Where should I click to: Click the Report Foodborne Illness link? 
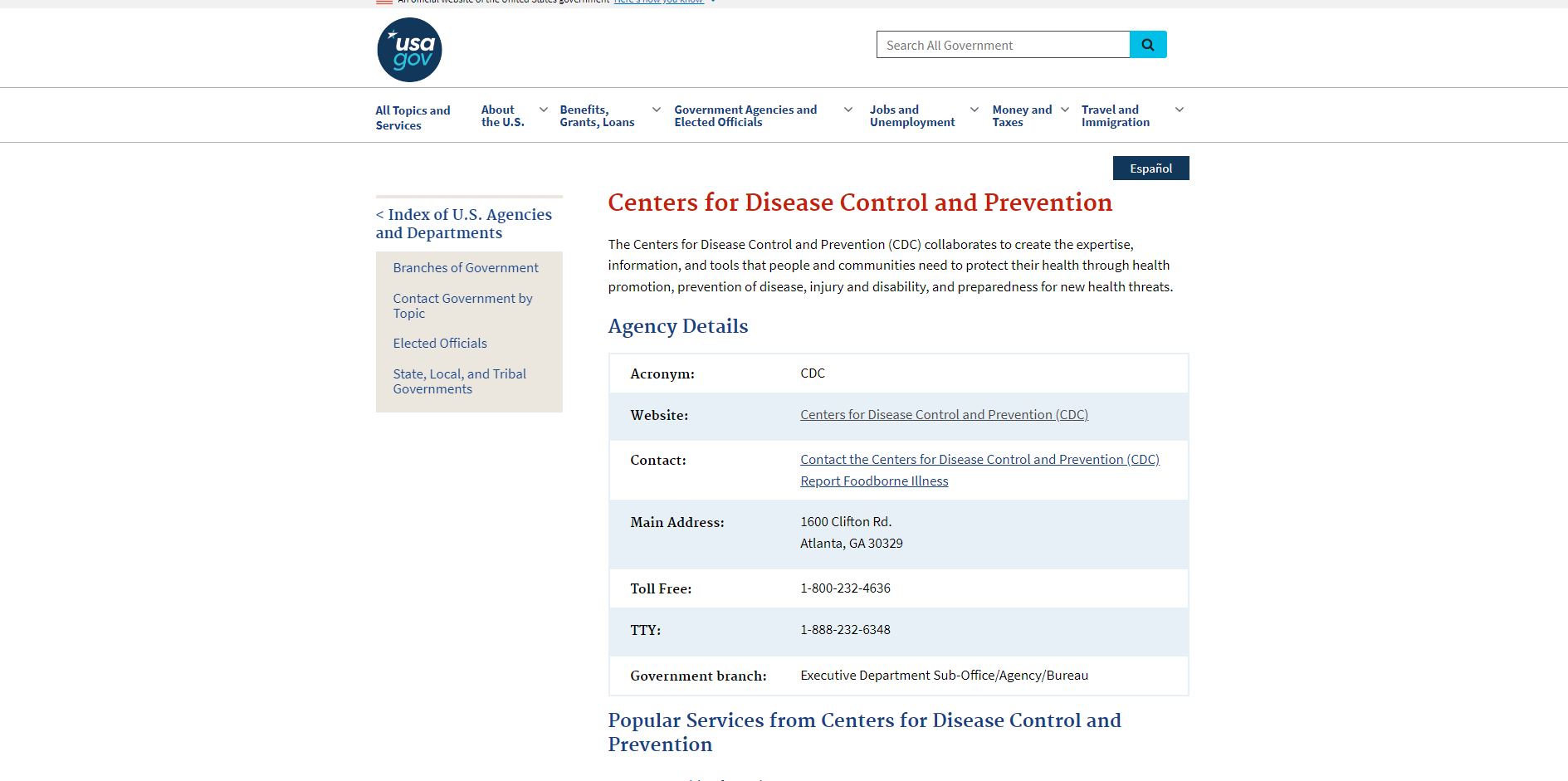874,481
